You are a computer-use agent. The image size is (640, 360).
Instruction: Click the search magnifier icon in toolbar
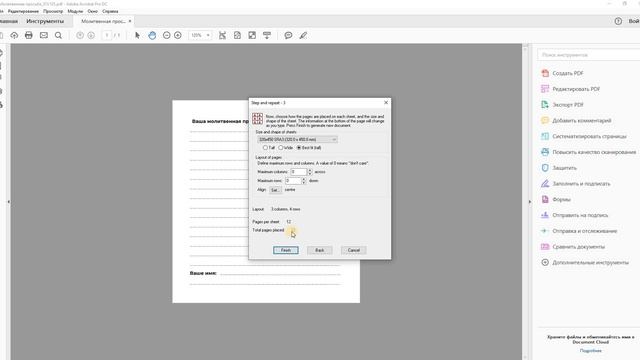pyautogui.click(x=58, y=36)
